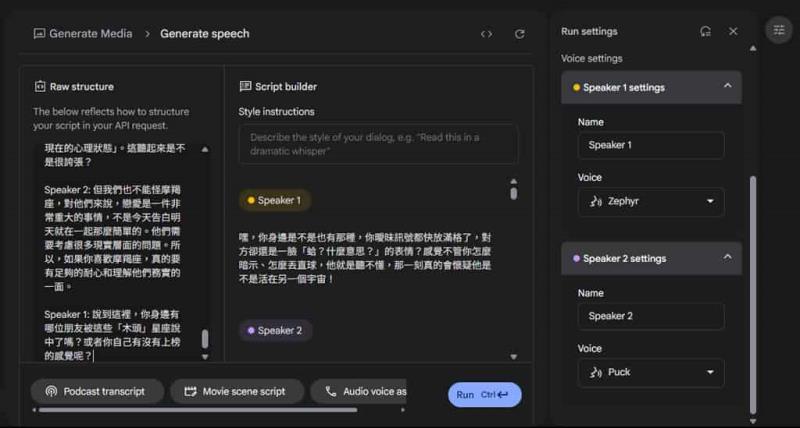Click raw structure scrollbar up arrow

coord(205,149)
